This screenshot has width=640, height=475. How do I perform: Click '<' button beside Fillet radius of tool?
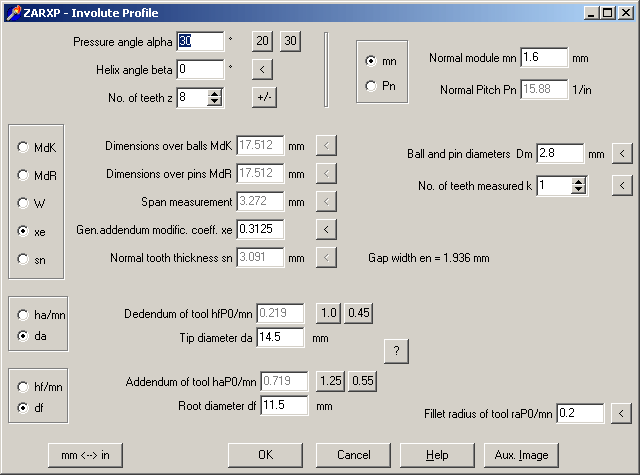621,413
